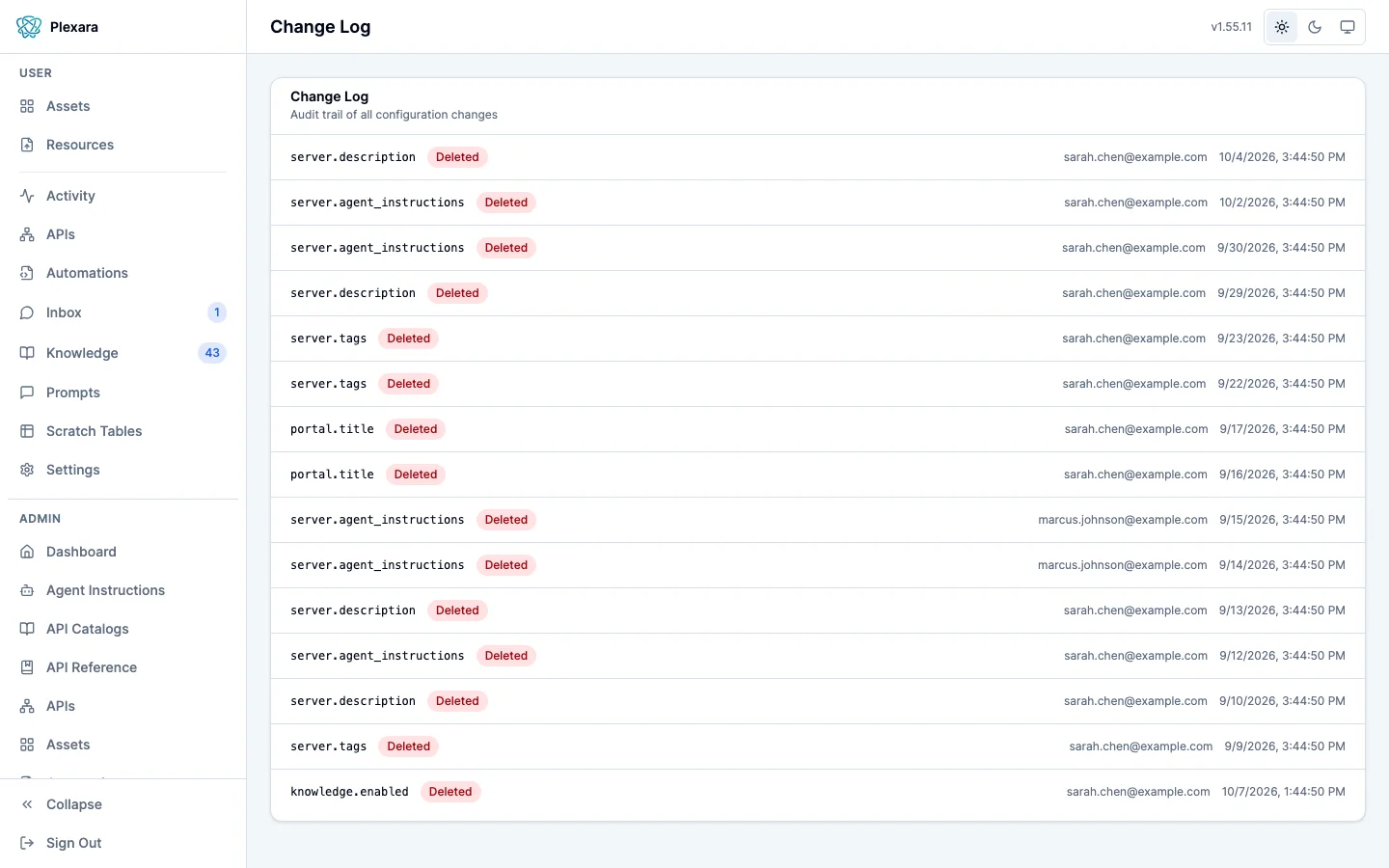Click marcus.johnson@example.com on the 9/15/2026 row

[x=1123, y=520]
